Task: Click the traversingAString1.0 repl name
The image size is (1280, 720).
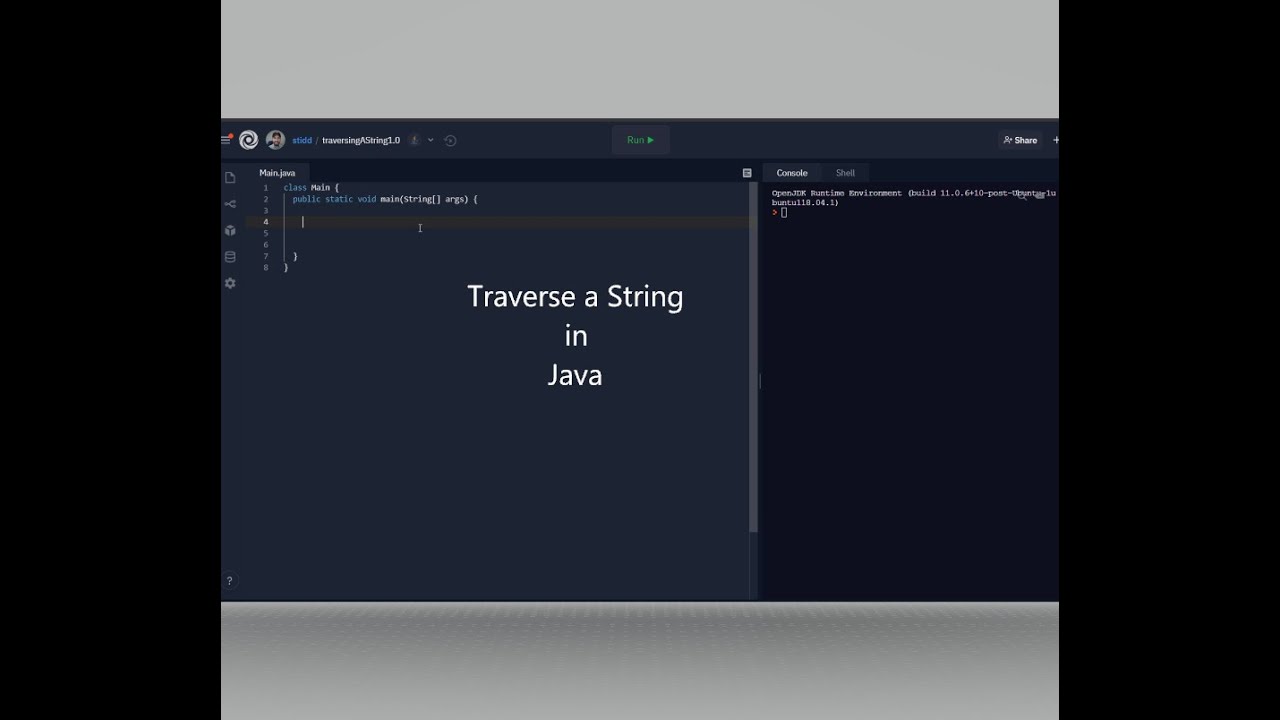Action: coord(361,140)
